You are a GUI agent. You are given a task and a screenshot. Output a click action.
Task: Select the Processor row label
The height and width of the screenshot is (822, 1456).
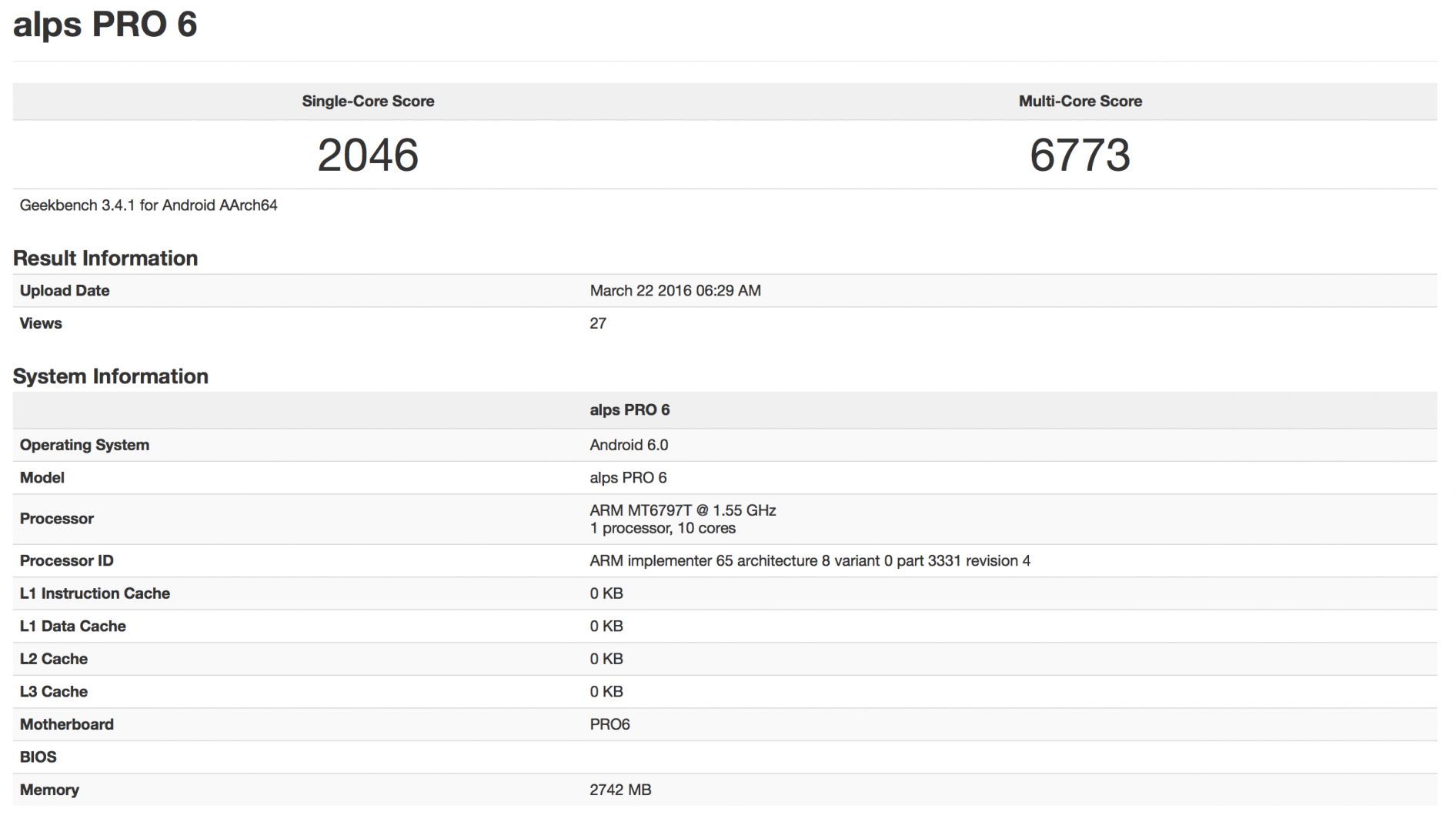click(x=57, y=519)
